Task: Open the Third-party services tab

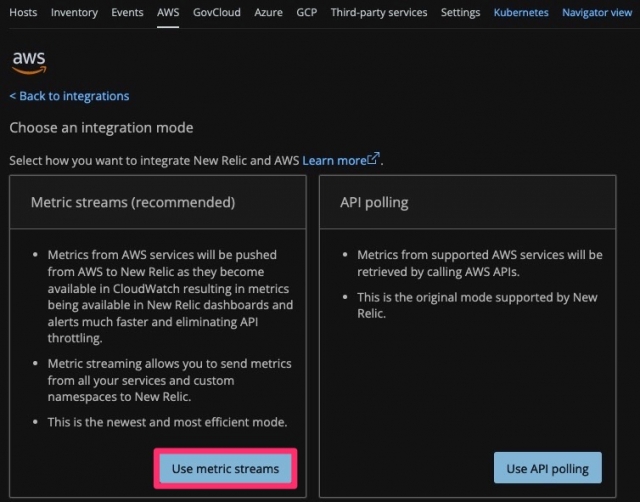Action: click(378, 13)
